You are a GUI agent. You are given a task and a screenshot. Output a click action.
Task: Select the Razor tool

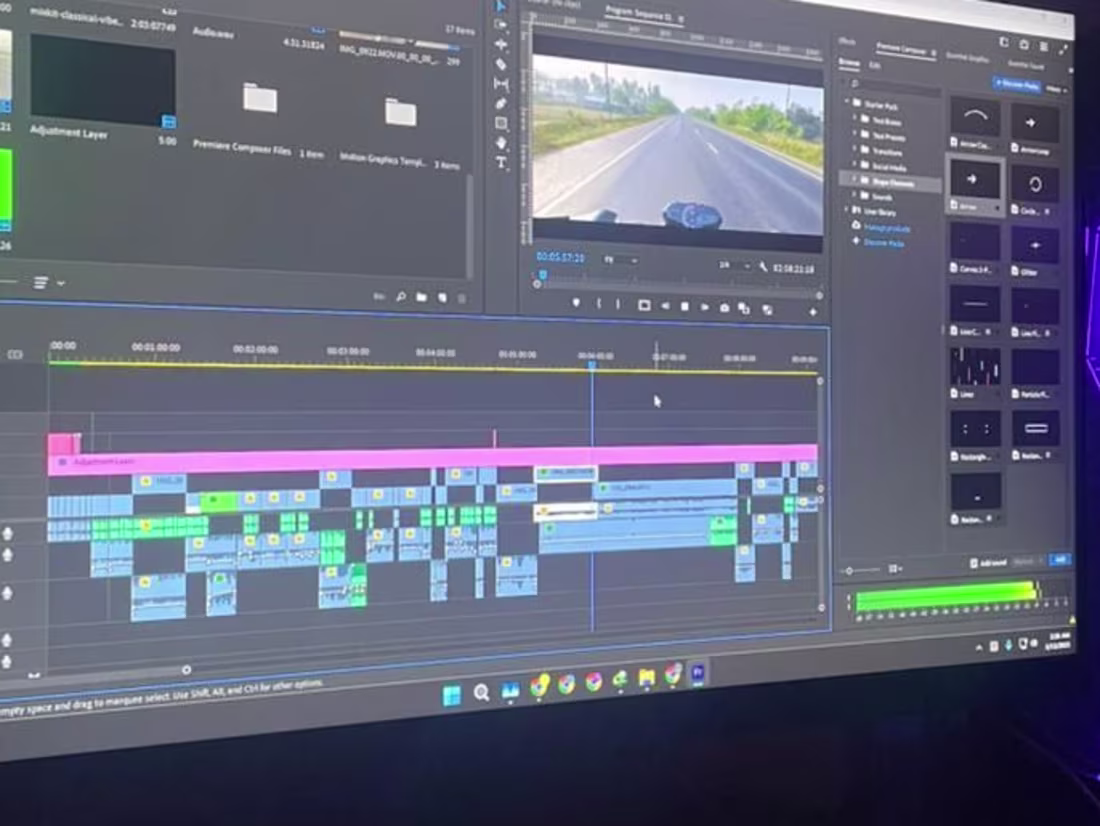pos(501,64)
